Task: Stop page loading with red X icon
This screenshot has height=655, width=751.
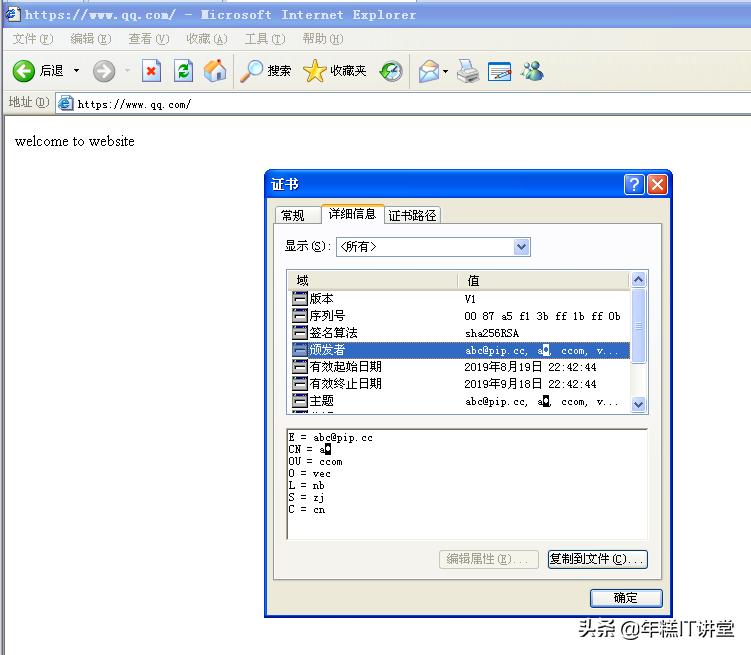Action: [151, 71]
